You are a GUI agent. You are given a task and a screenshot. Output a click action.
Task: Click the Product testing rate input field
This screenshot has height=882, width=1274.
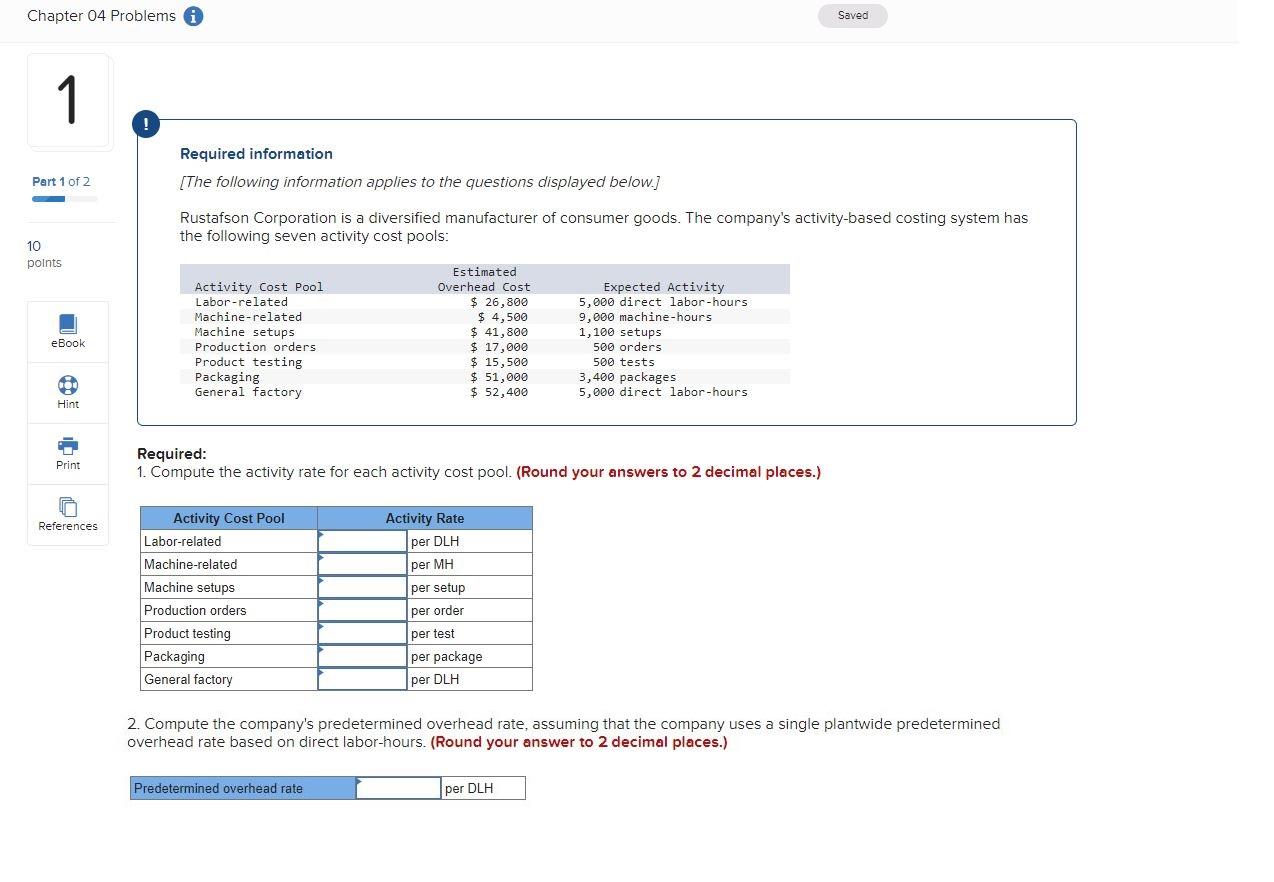pyautogui.click(x=361, y=633)
